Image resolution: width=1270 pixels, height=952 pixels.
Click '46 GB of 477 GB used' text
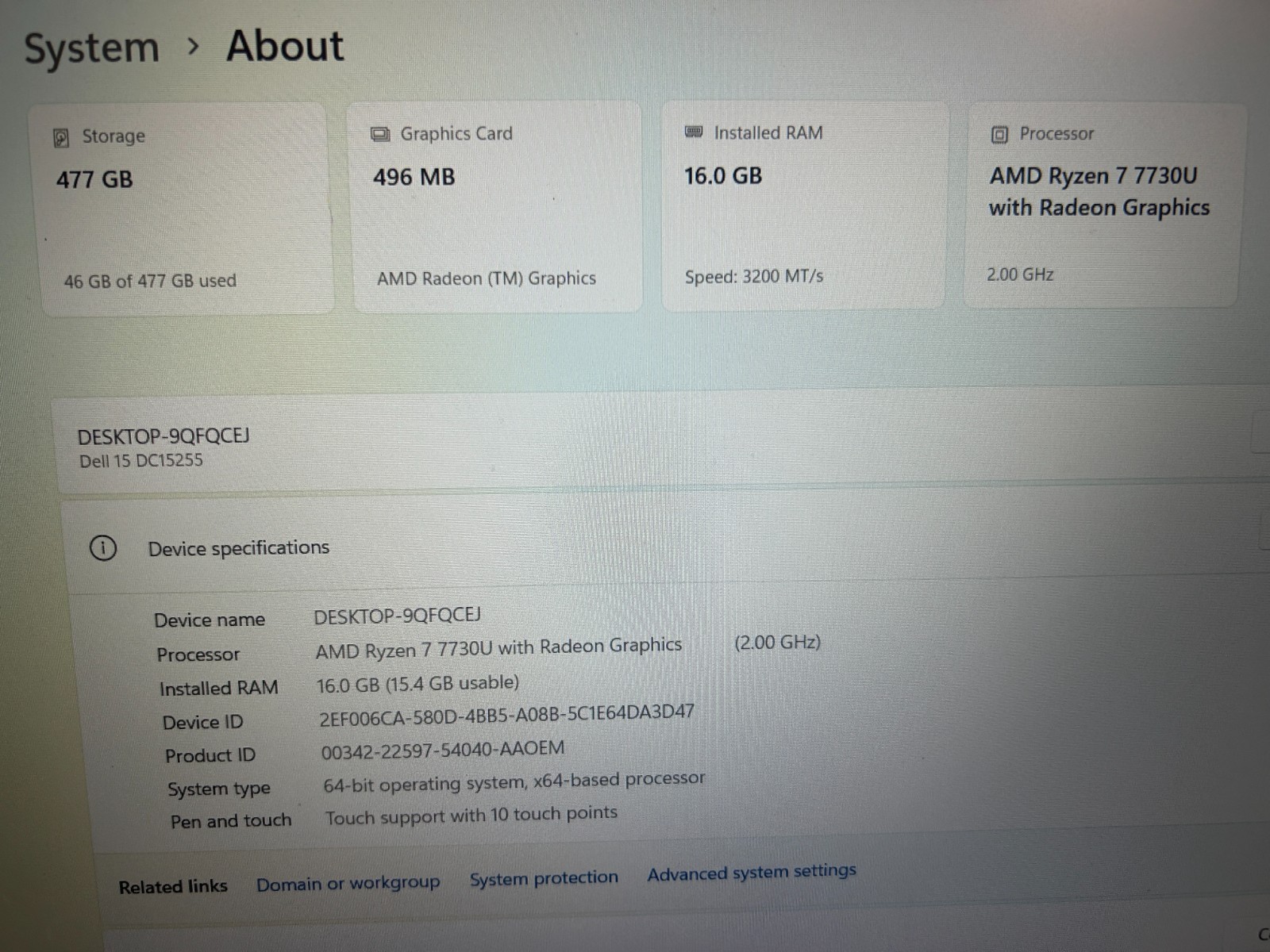(150, 281)
